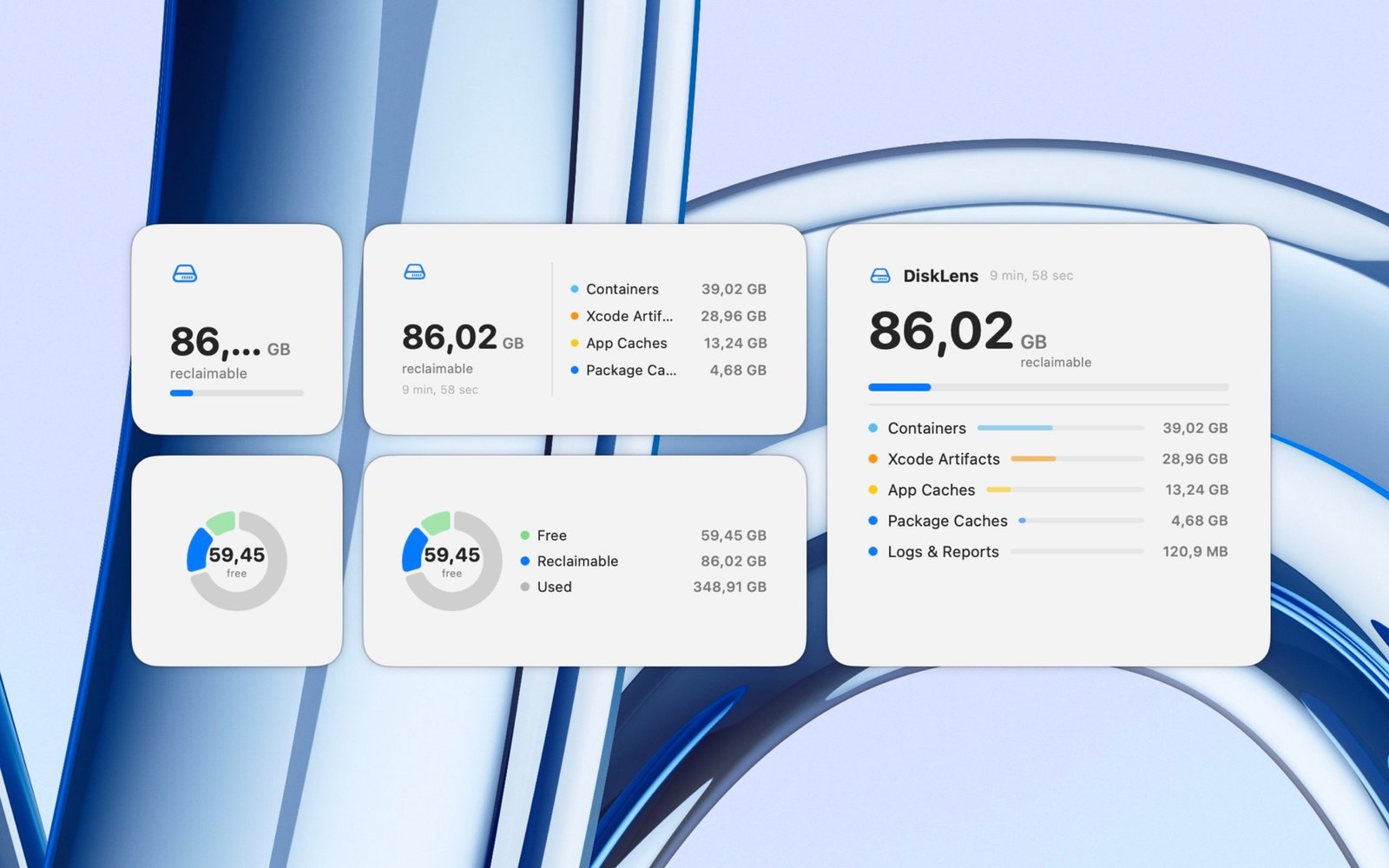Click the App Caches usage bar

[x=1065, y=490]
